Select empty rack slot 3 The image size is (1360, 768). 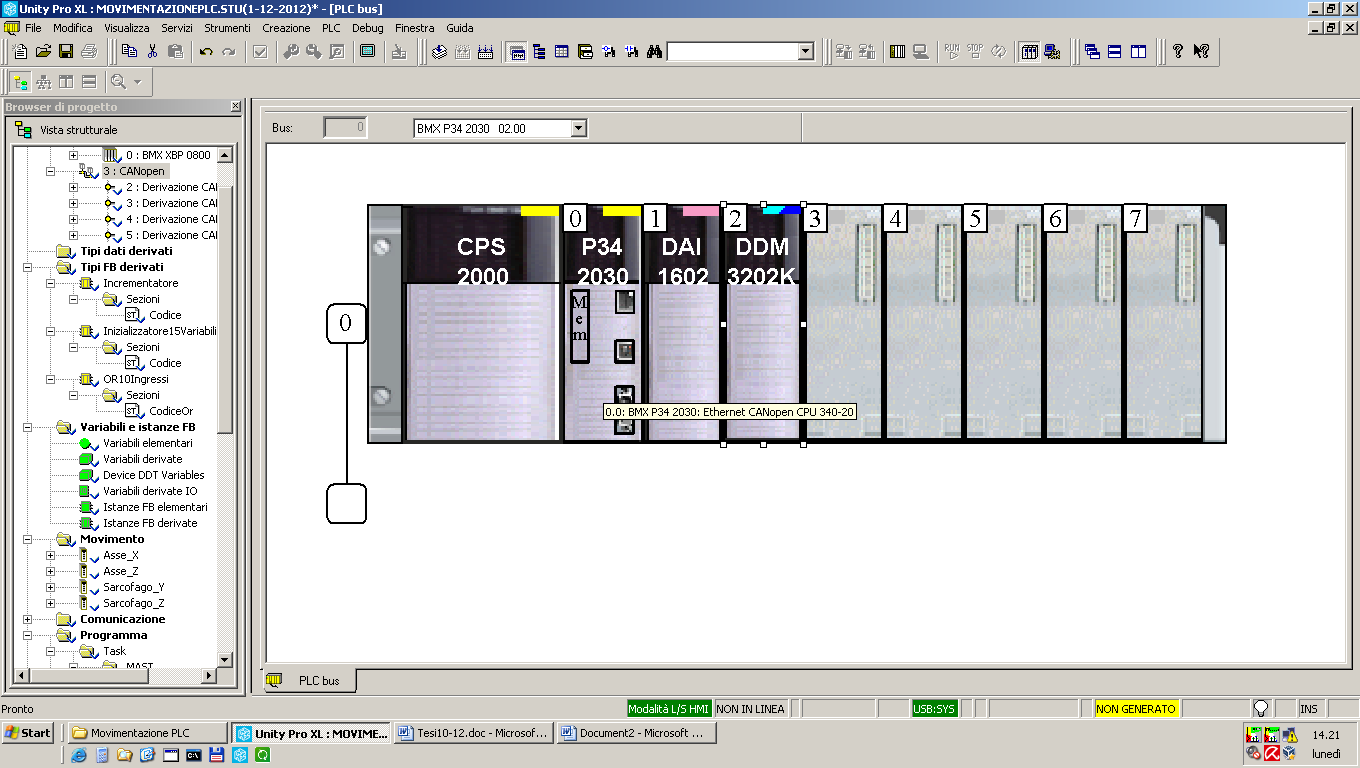843,323
